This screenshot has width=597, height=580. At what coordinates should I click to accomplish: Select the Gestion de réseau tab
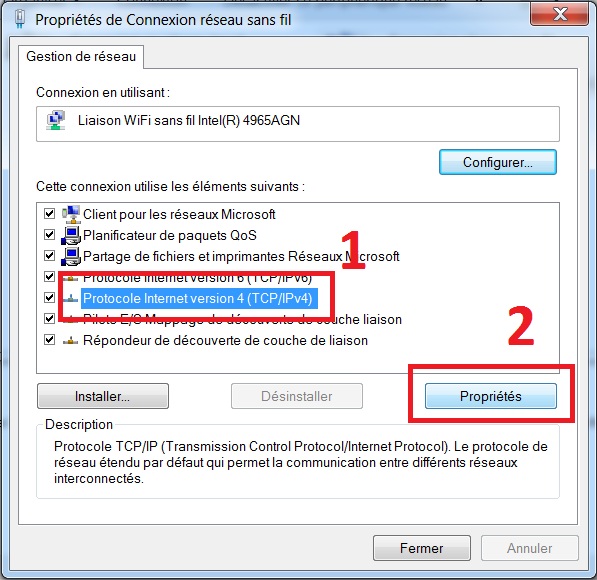(81, 57)
